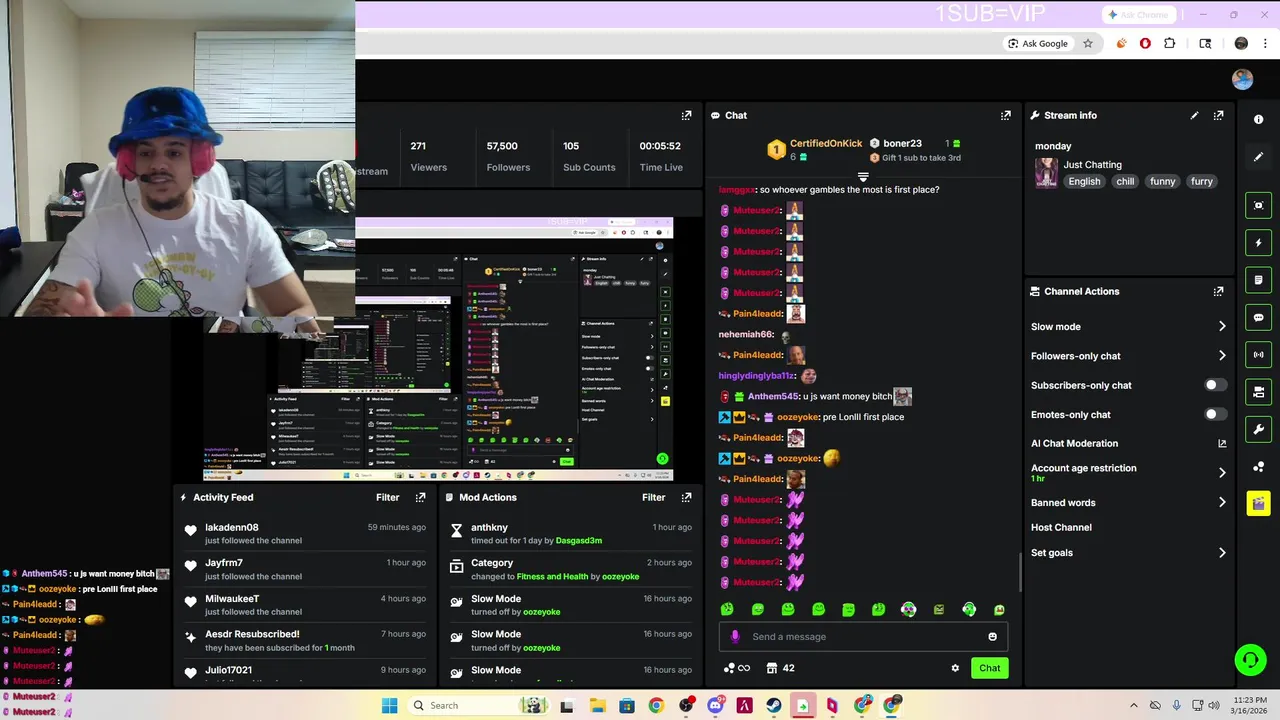The image size is (1280, 720).
Task: Pop out the Activity Feed panel
Action: pyautogui.click(x=420, y=497)
